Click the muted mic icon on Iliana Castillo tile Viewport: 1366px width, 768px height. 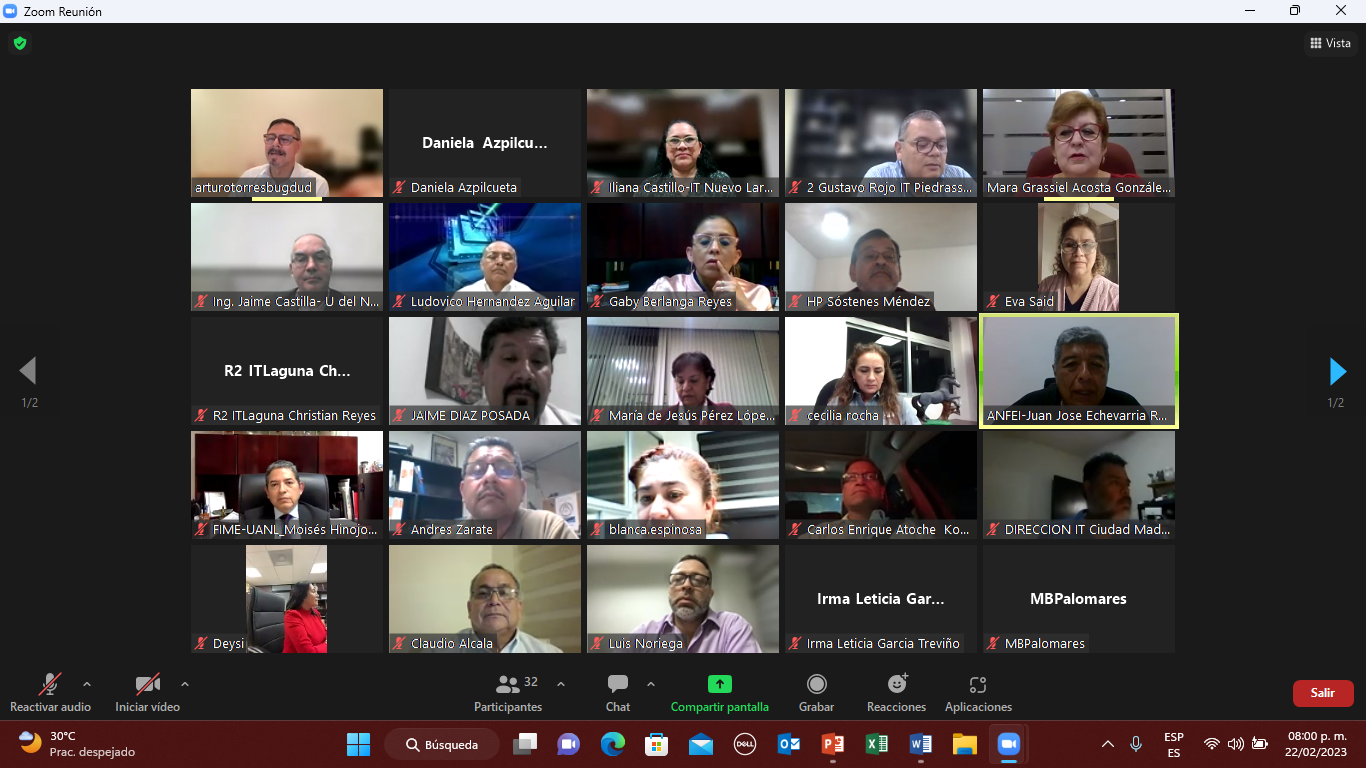point(597,188)
